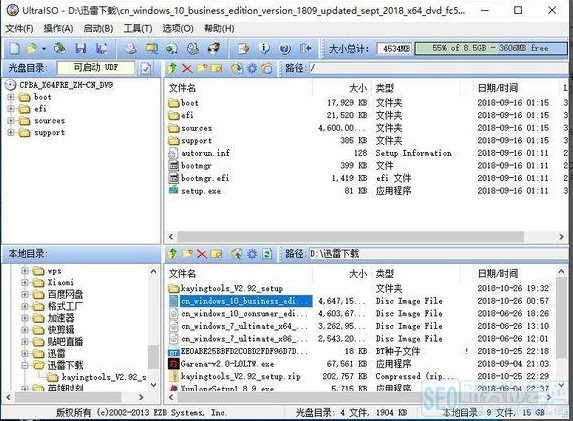573x421 pixels.
Task: Expand the Xiaomi folder in the local tree
Action: (24, 282)
